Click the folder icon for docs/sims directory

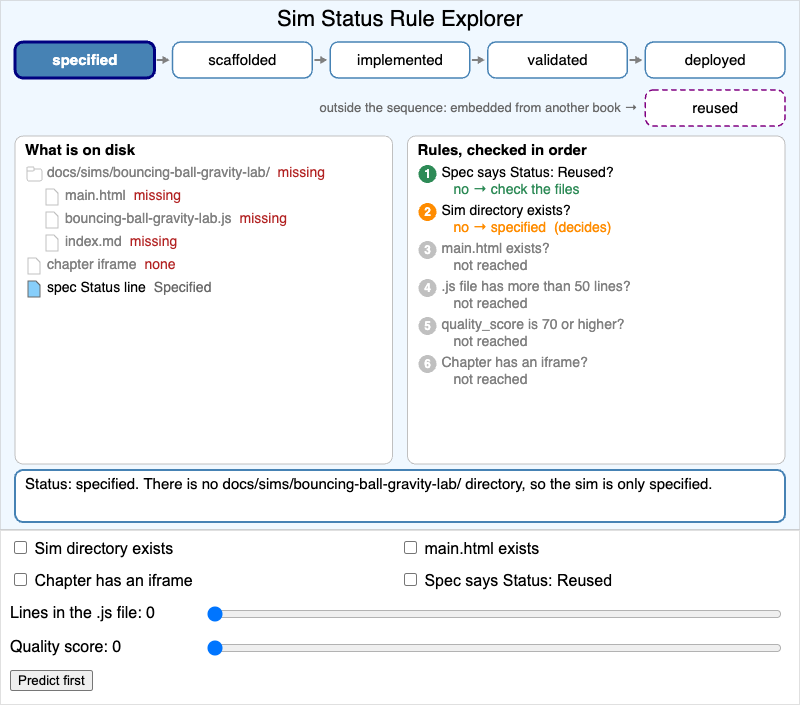pyautogui.click(x=34, y=173)
